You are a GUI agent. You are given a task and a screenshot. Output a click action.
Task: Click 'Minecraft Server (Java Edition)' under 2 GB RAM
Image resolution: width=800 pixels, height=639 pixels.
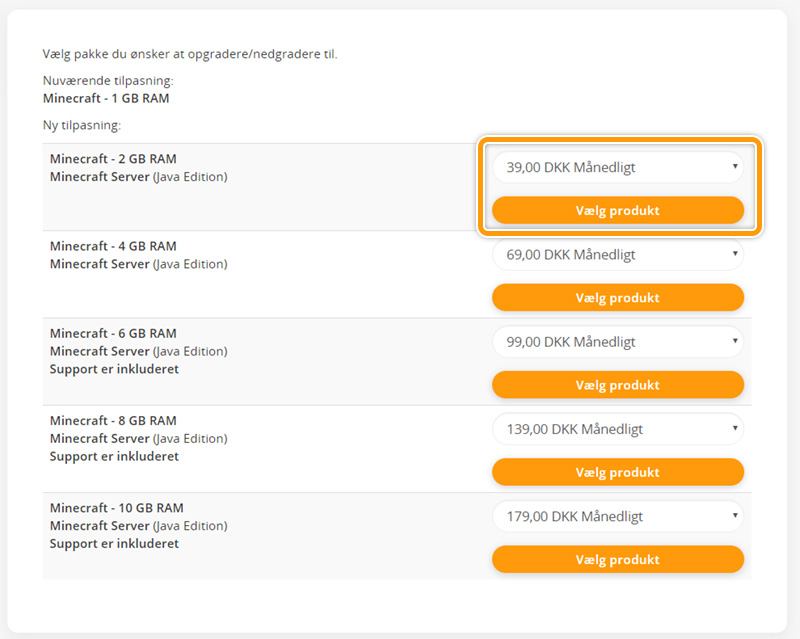pyautogui.click(x=139, y=177)
